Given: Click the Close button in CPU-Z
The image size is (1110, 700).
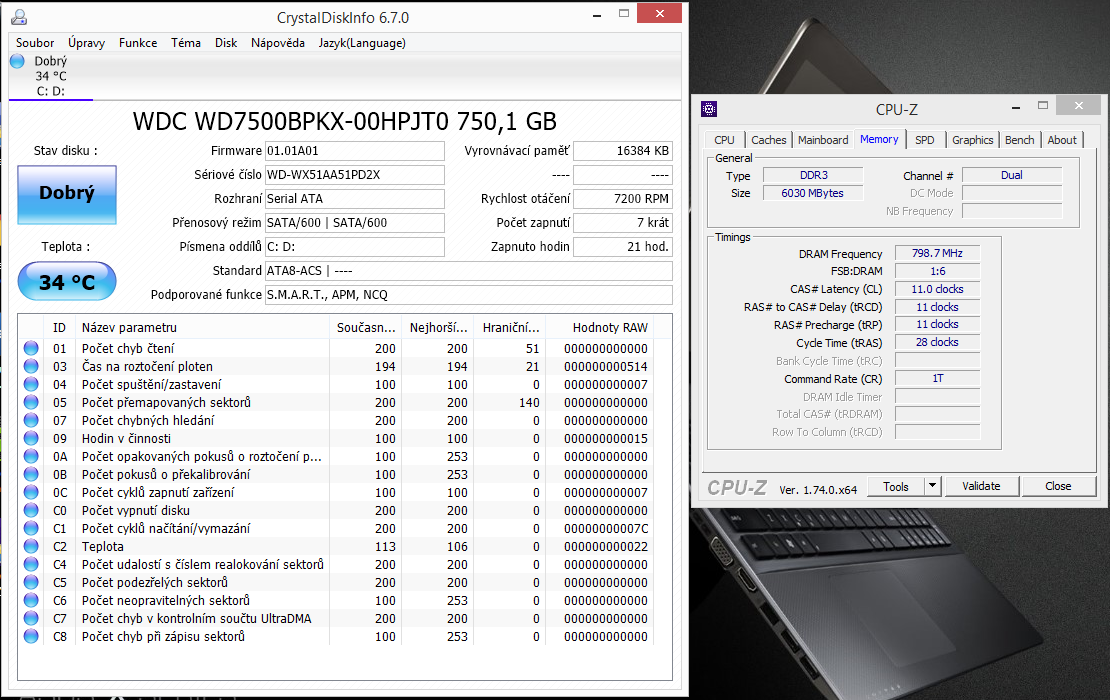Looking at the screenshot, I should click(1058, 486).
